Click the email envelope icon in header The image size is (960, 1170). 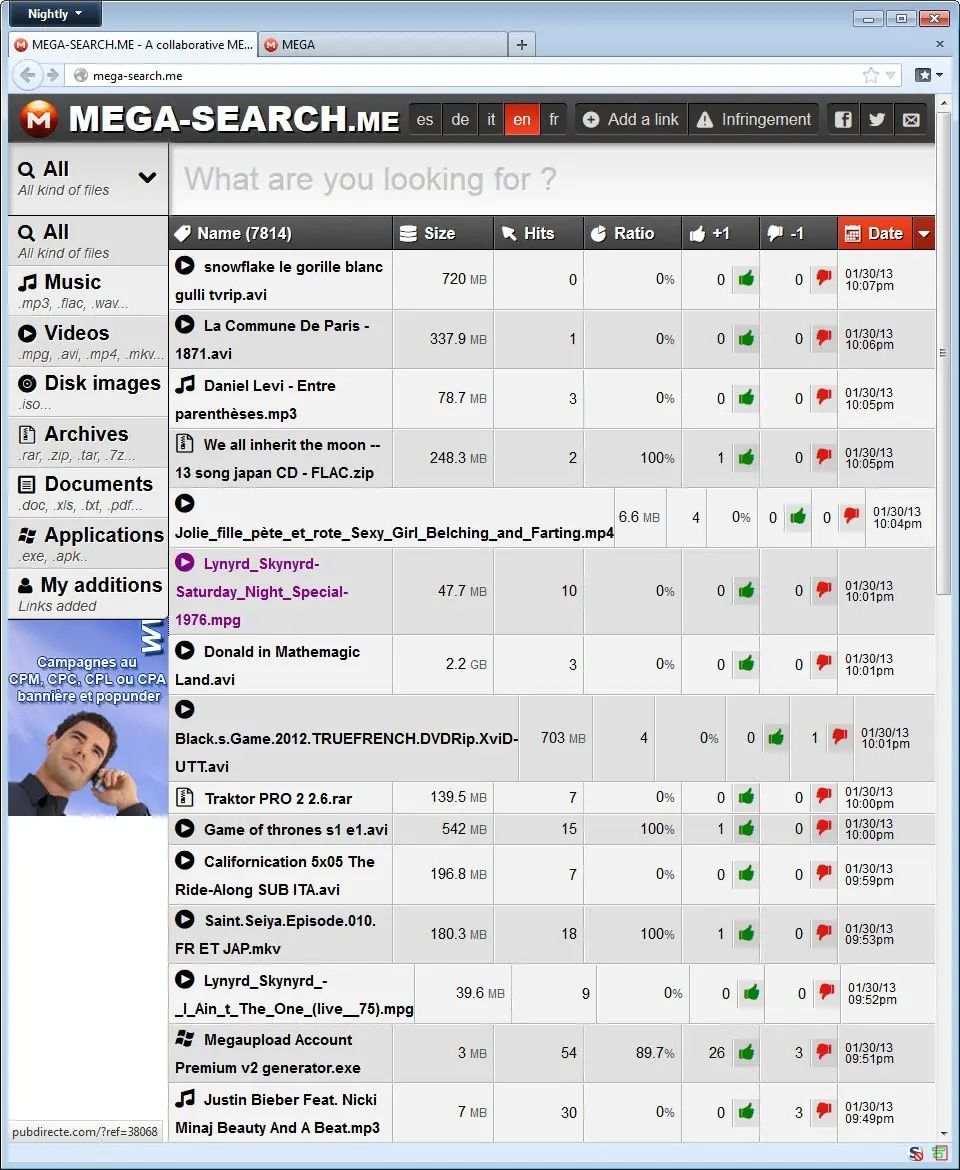(911, 119)
